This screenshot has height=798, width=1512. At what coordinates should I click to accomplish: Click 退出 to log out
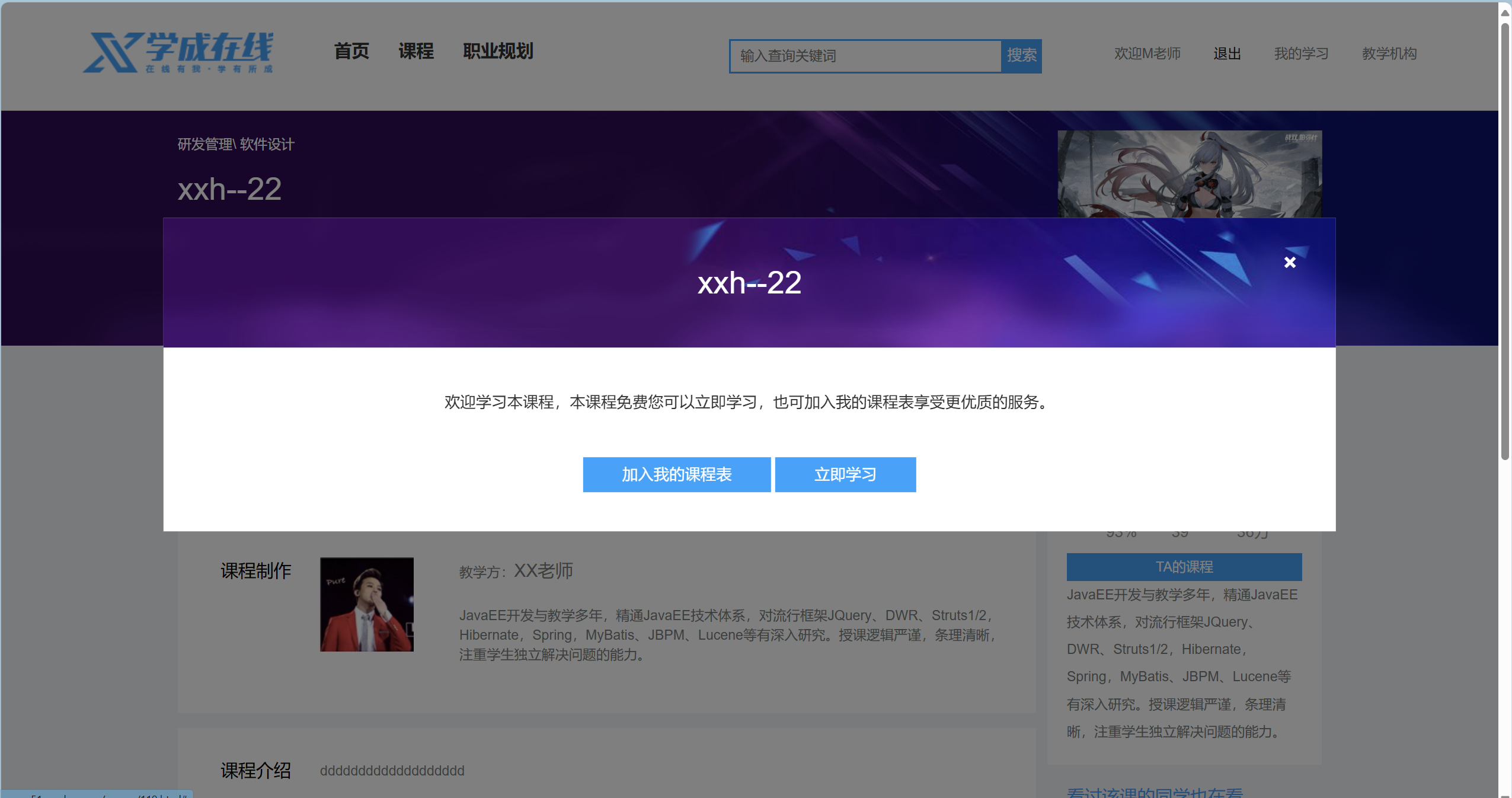click(x=1227, y=54)
